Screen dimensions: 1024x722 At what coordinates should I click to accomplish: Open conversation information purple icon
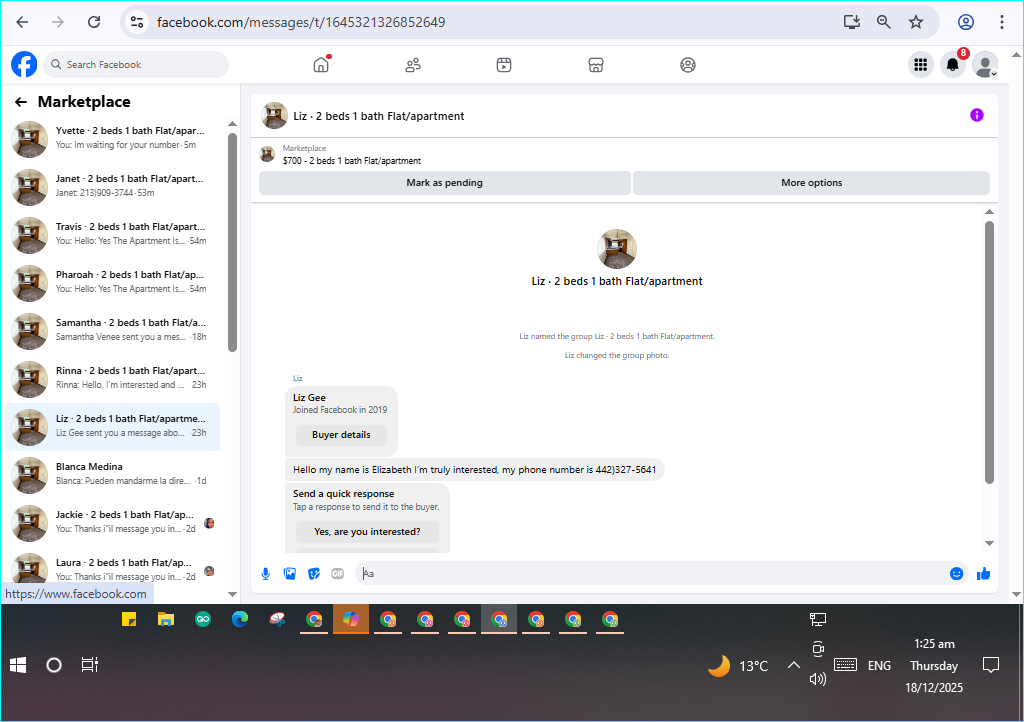click(976, 116)
